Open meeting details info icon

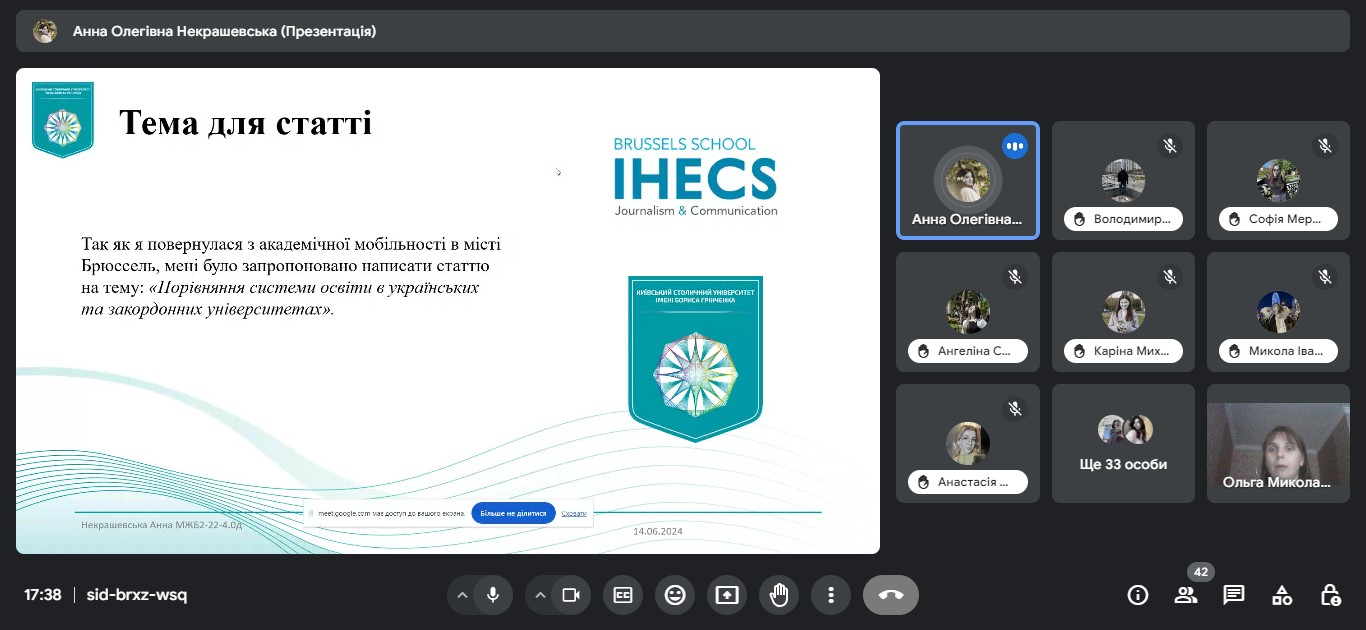1137,595
